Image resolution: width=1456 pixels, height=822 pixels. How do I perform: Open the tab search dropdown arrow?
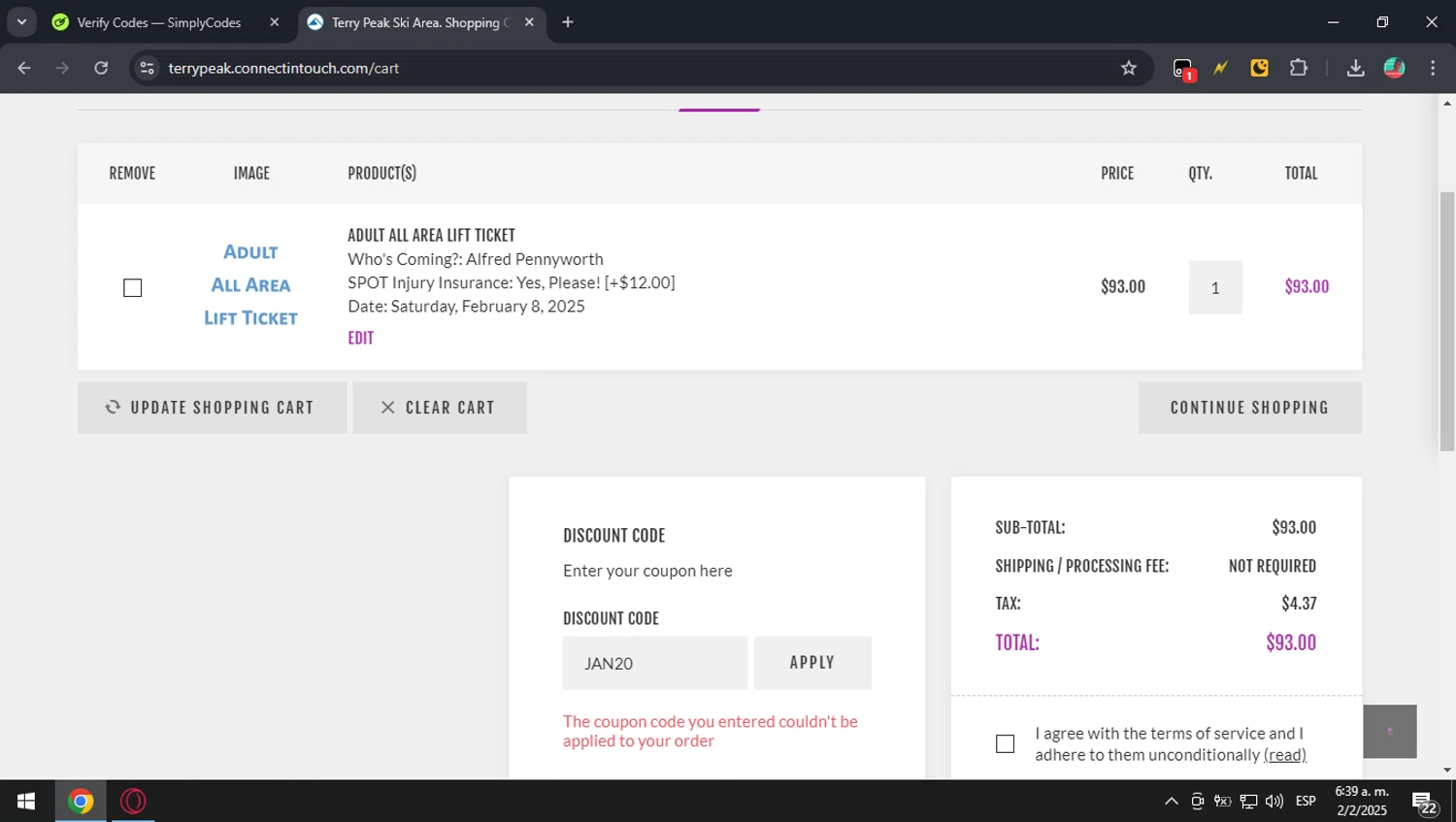pos(21,21)
